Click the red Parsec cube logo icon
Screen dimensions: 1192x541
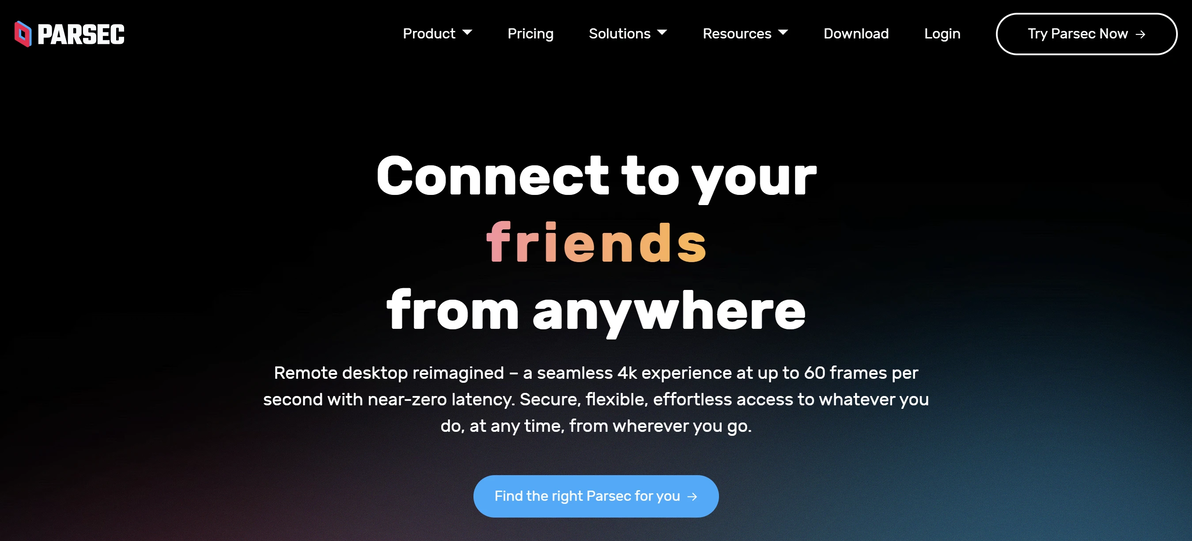(23, 33)
